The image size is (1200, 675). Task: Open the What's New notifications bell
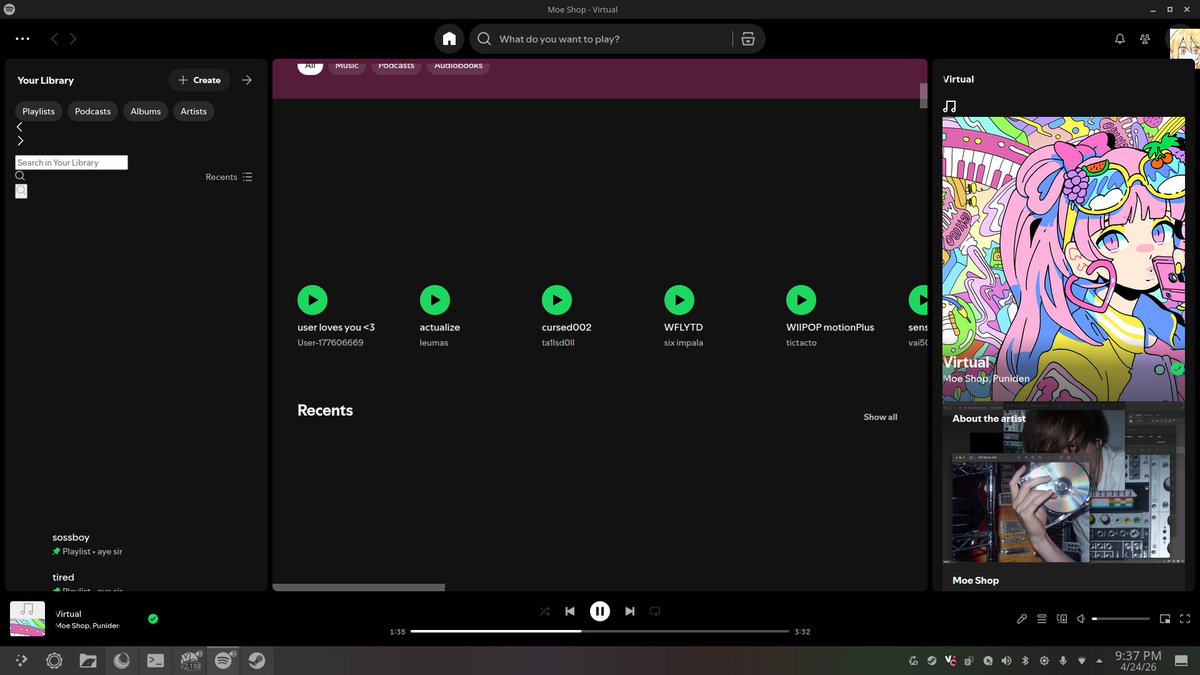click(1120, 39)
